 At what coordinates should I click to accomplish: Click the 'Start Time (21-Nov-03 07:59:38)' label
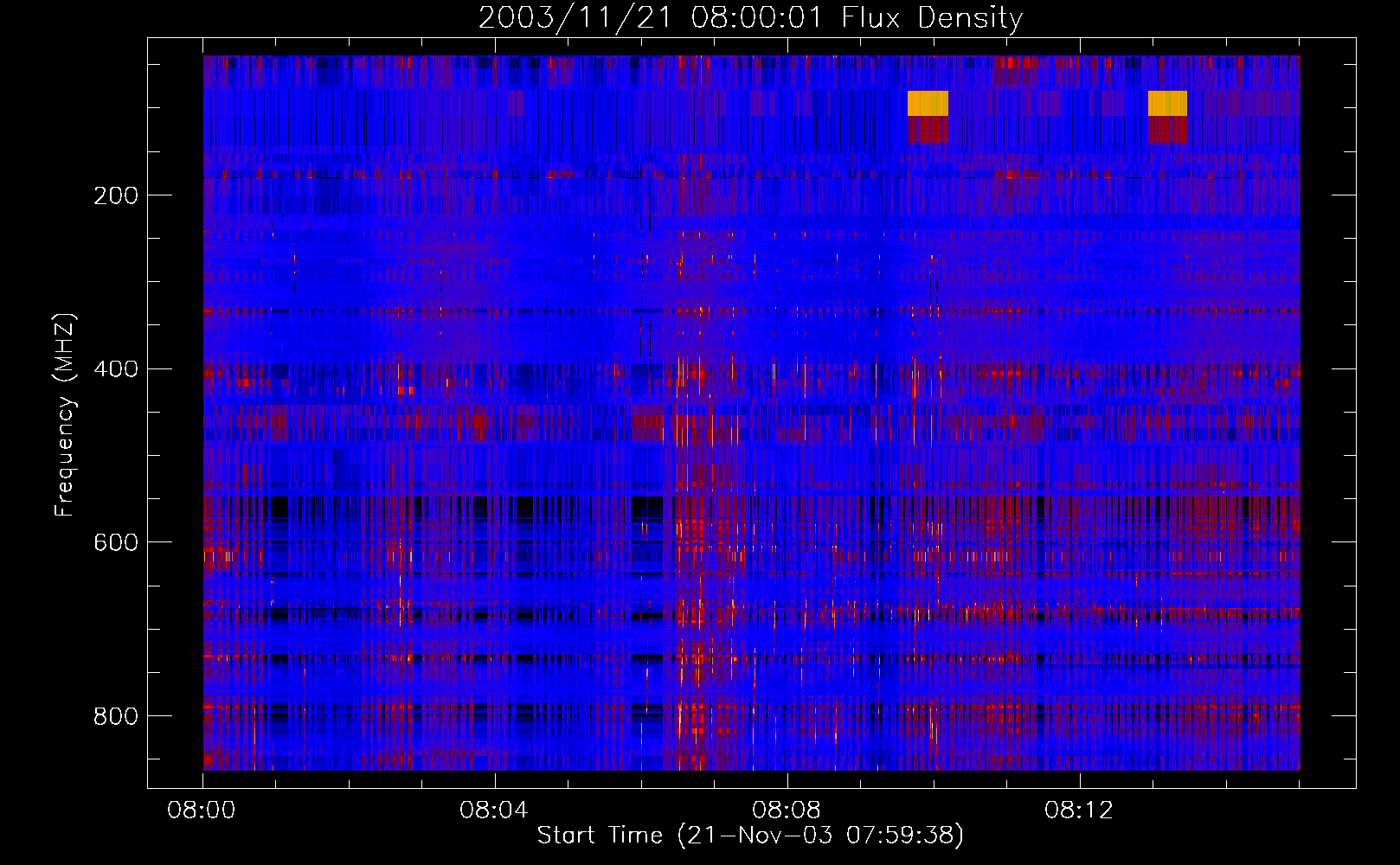[x=750, y=836]
